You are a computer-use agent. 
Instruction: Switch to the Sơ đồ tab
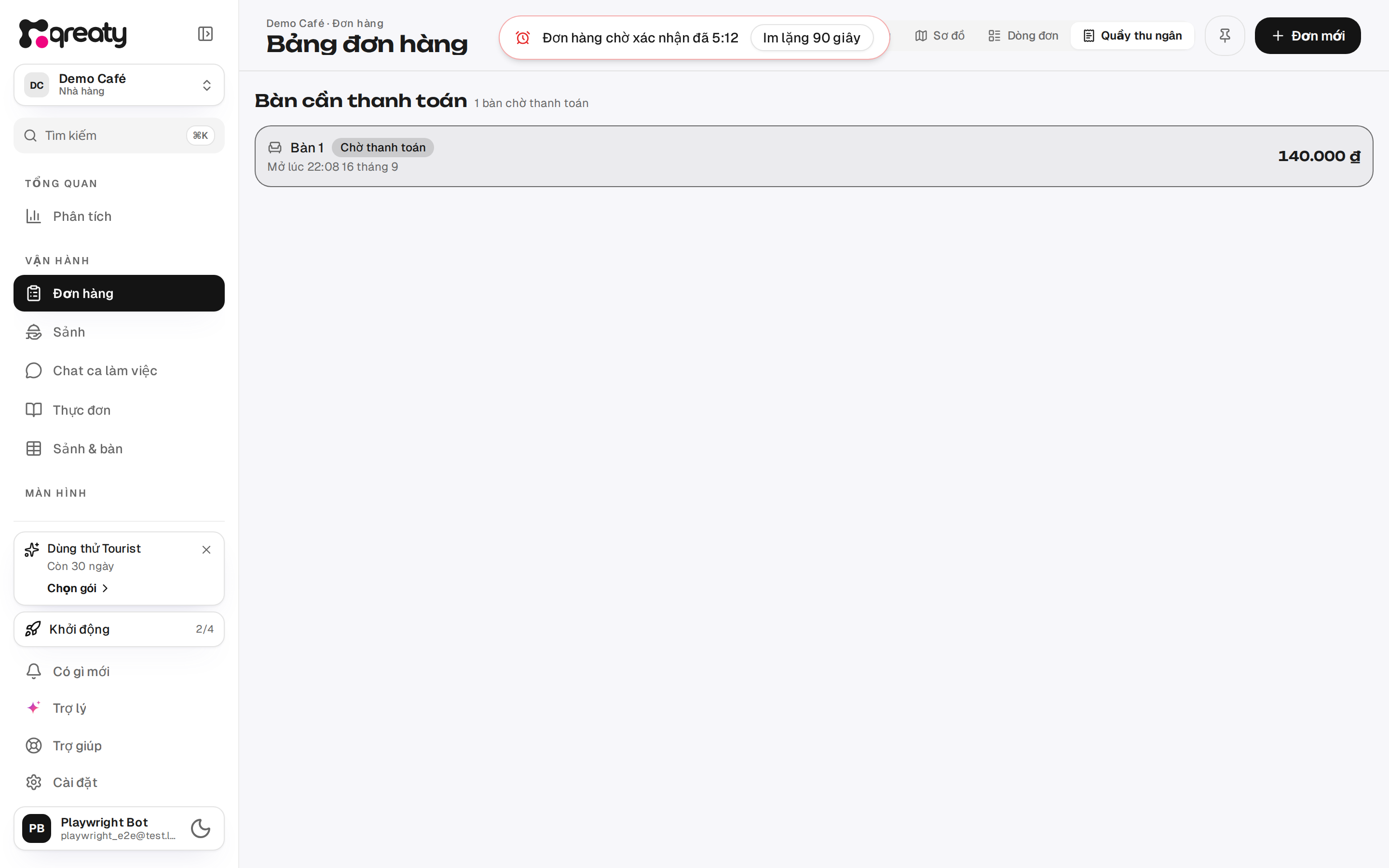(x=940, y=36)
